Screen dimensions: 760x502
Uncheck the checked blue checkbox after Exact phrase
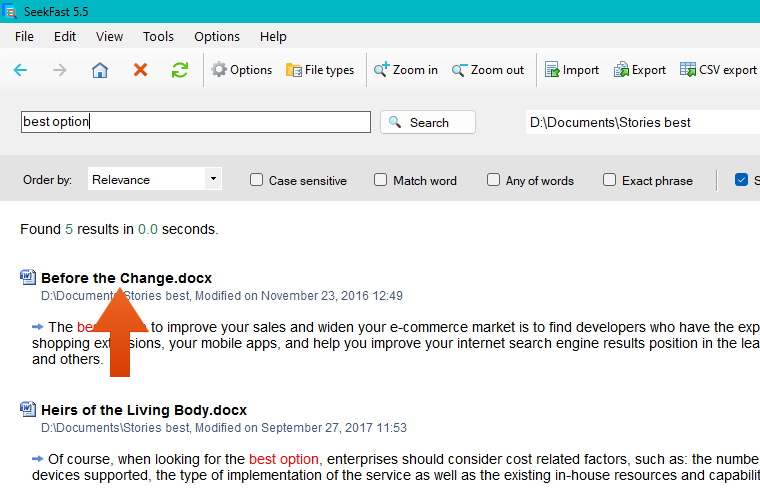click(x=741, y=180)
